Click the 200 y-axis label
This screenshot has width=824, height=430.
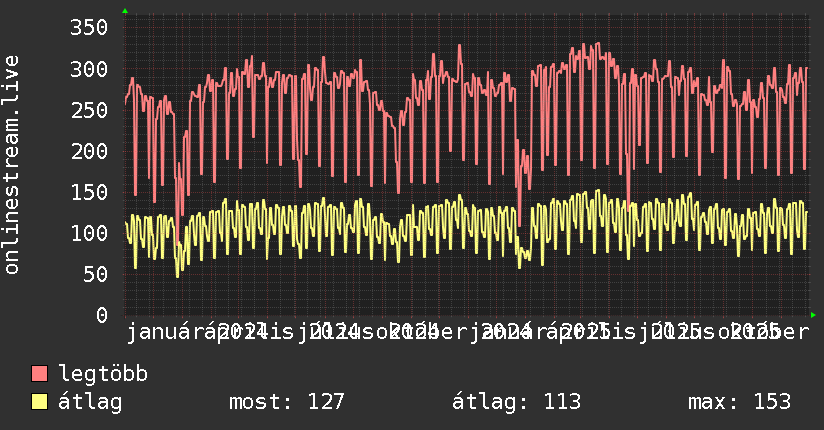[x=89, y=151]
